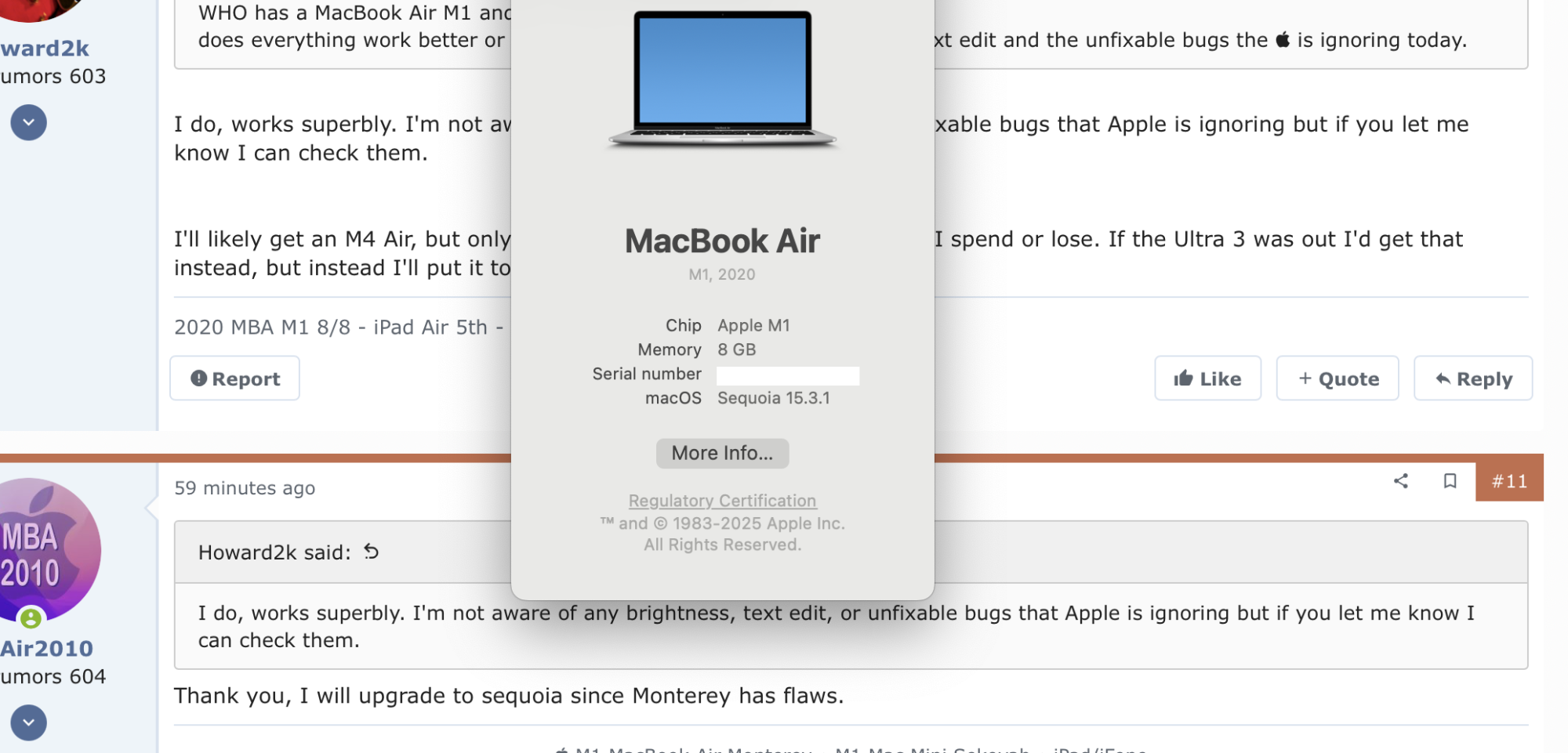This screenshot has width=1568, height=753.
Task: Open the quoted post via arrow after 'Howard2k said:'
Action: (372, 552)
